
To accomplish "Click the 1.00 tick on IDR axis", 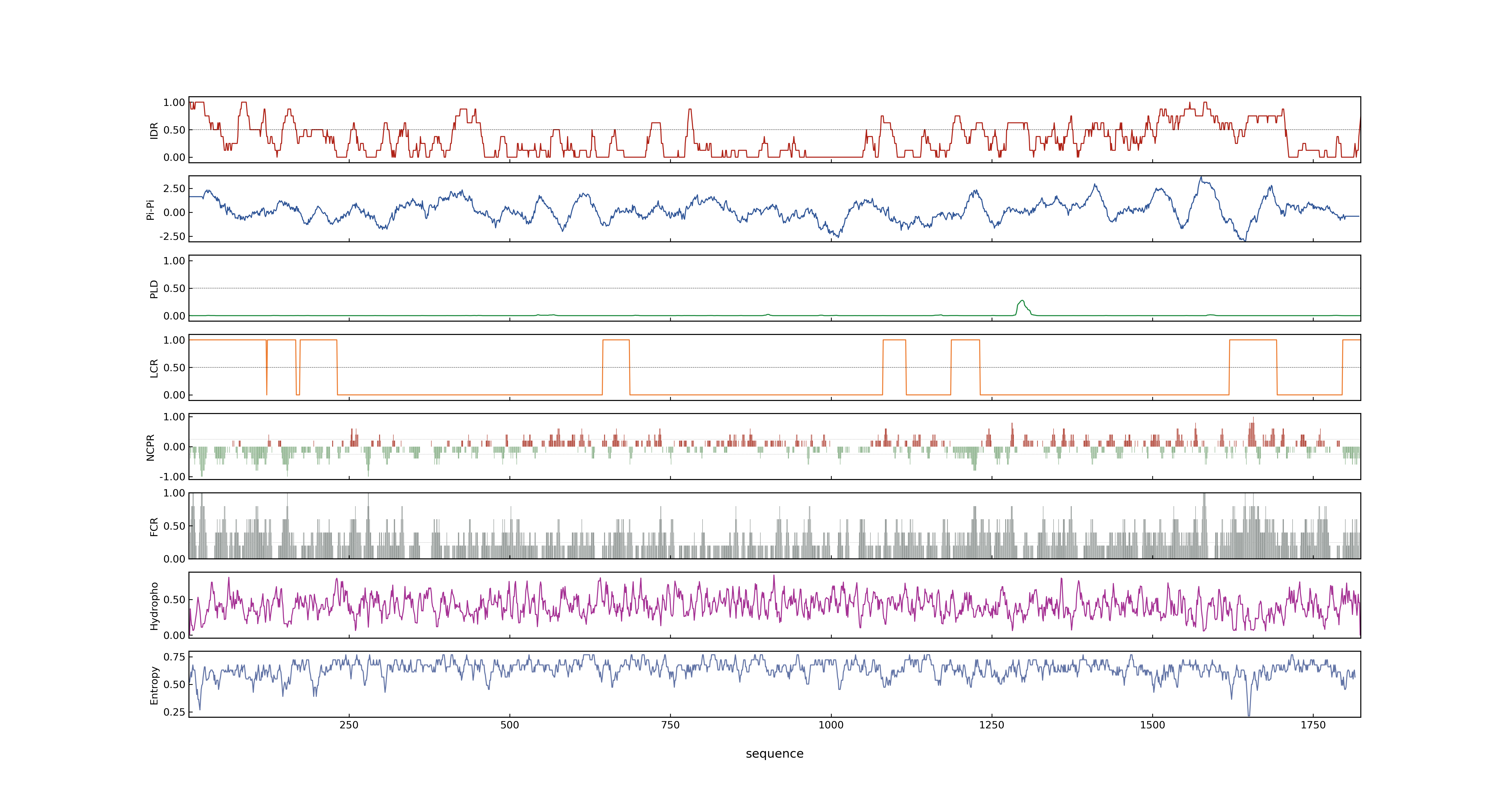I will point(174,103).
